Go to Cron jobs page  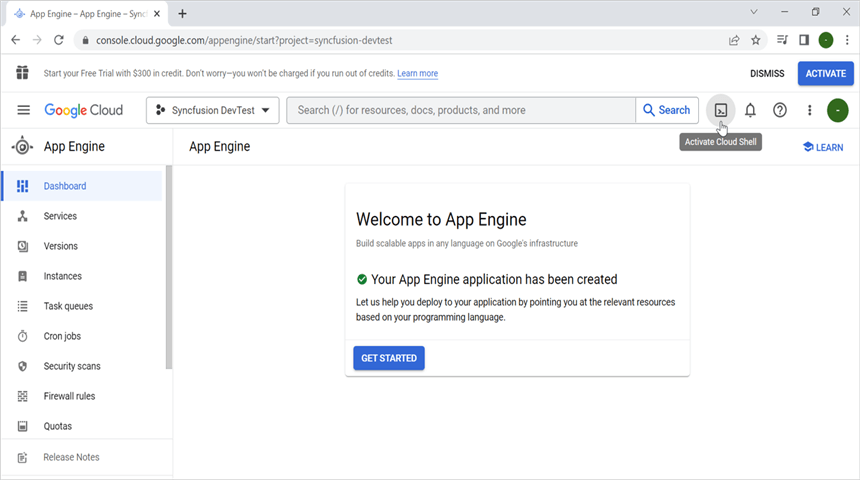point(63,336)
